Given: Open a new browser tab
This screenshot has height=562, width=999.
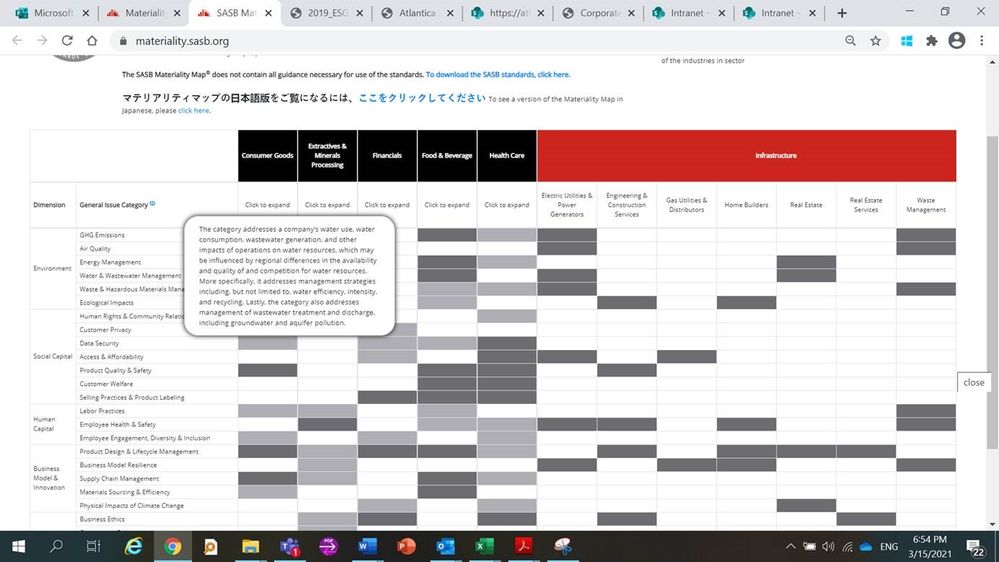Looking at the screenshot, I should [842, 13].
